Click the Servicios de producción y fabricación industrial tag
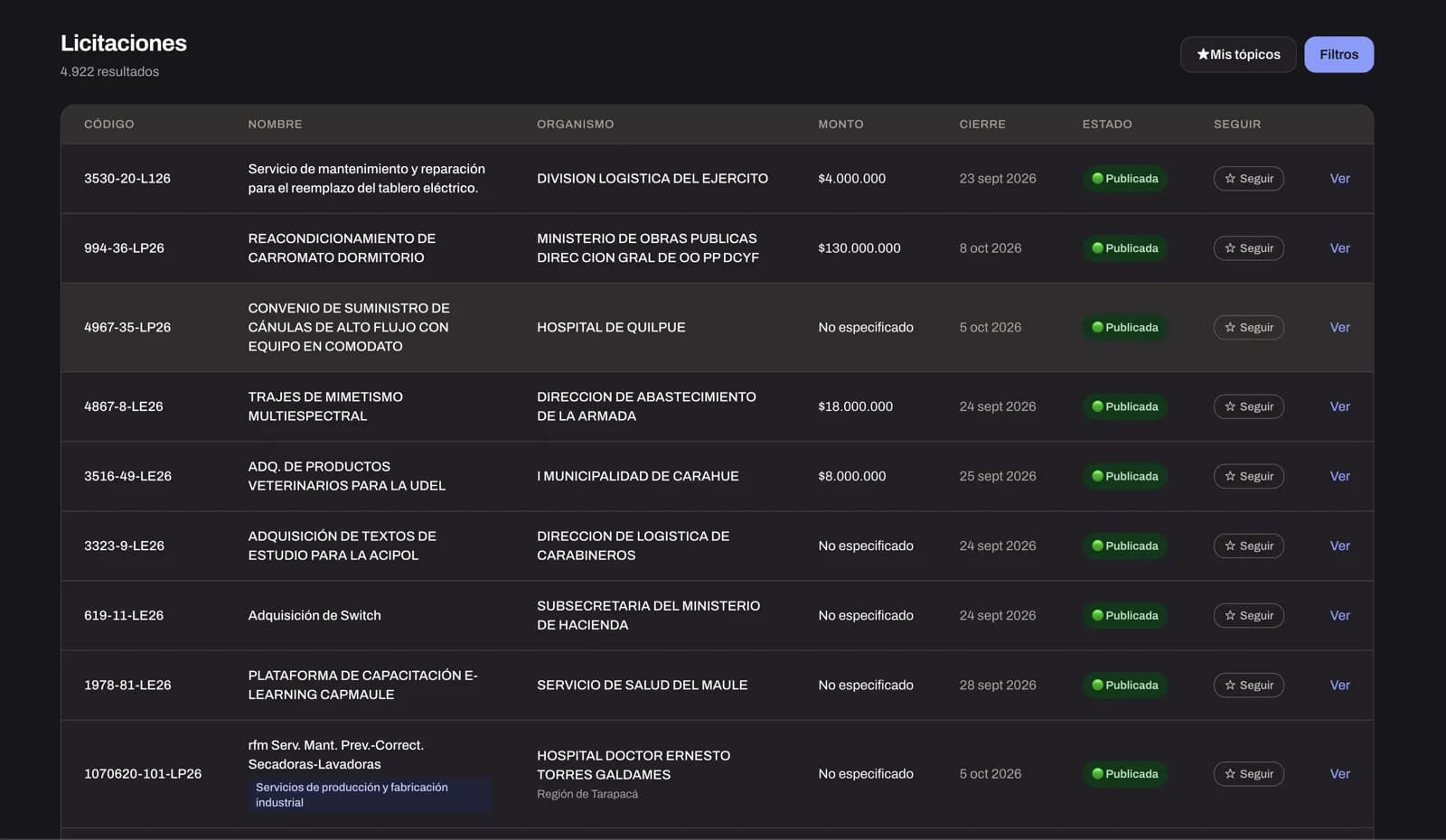This screenshot has width=1446, height=840. (369, 795)
